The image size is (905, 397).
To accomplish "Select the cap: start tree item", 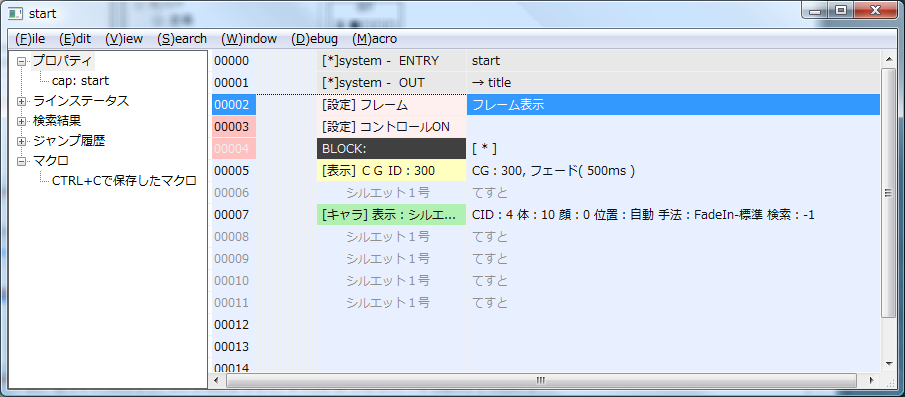I will click(x=80, y=81).
